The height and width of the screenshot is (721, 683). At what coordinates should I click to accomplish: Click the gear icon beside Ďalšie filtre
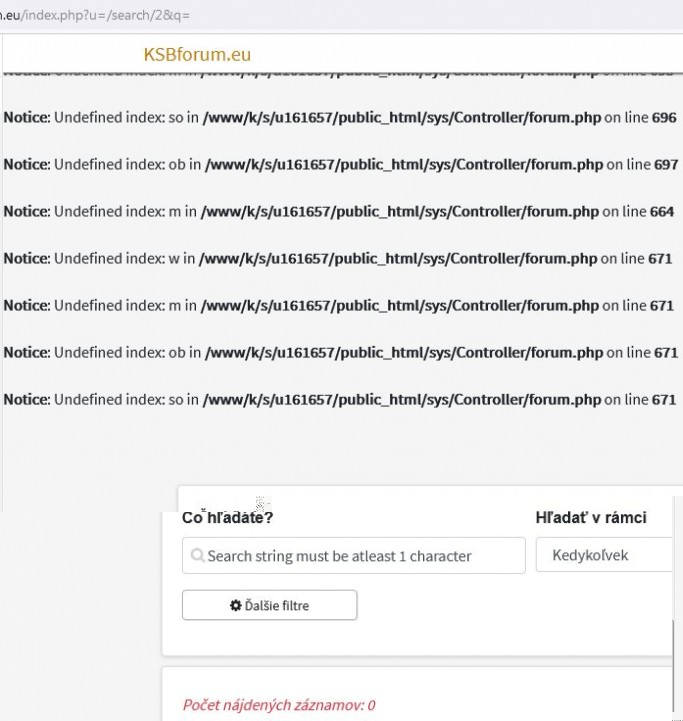[236, 605]
